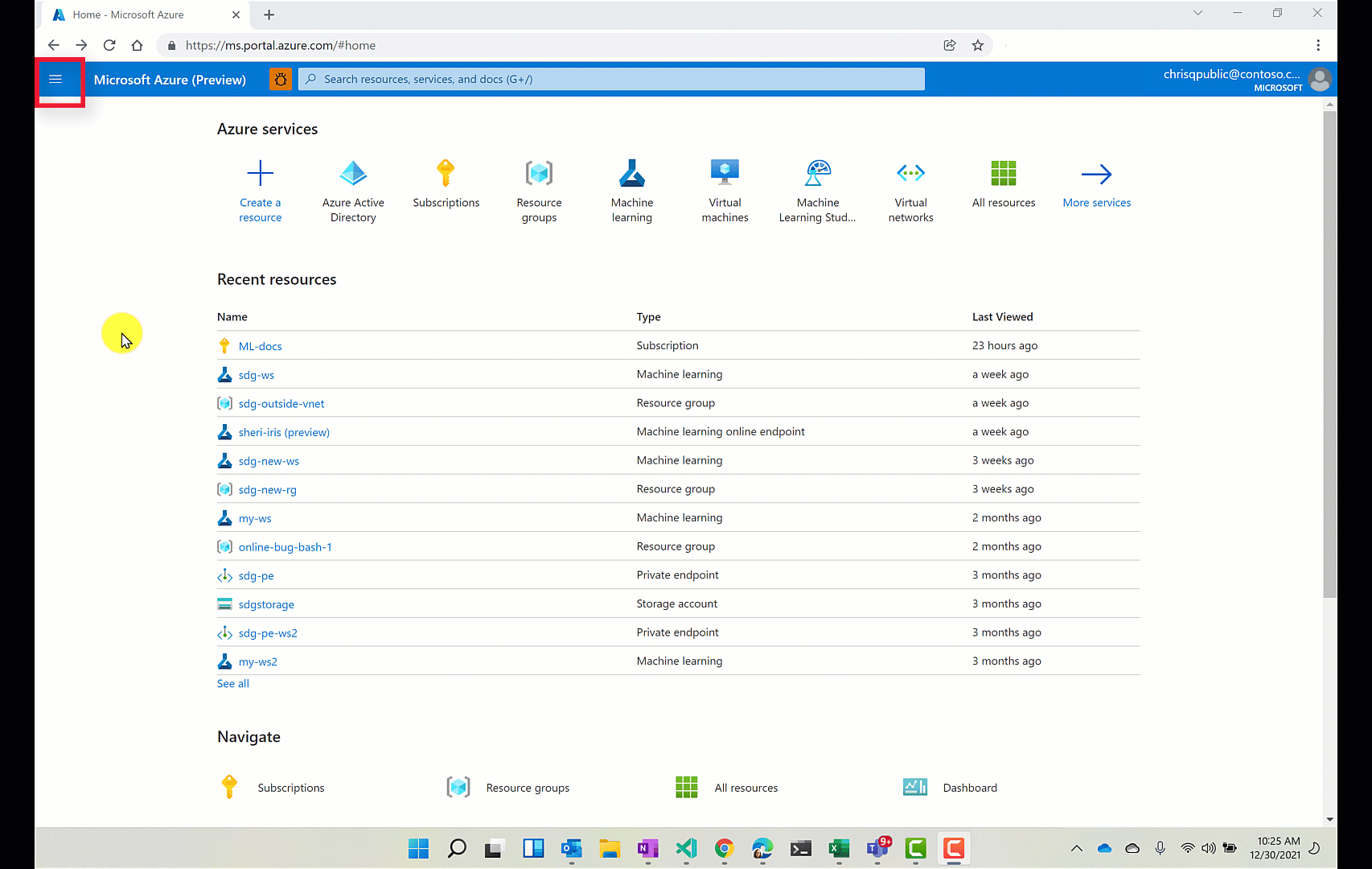Select the Home - Microsoft Azure browser tab

(x=129, y=14)
